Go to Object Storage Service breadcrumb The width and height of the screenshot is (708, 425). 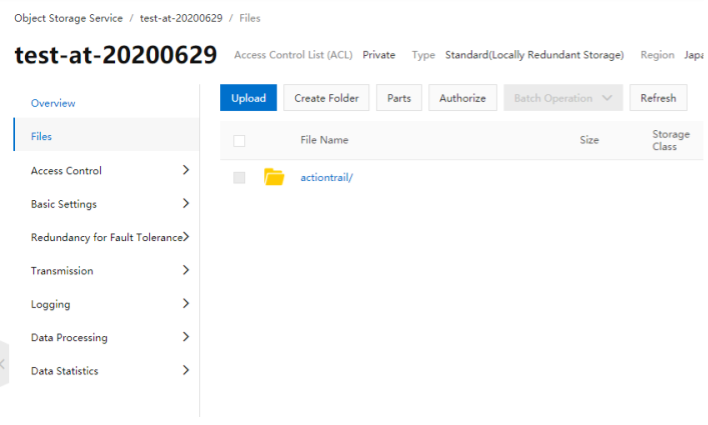69,18
